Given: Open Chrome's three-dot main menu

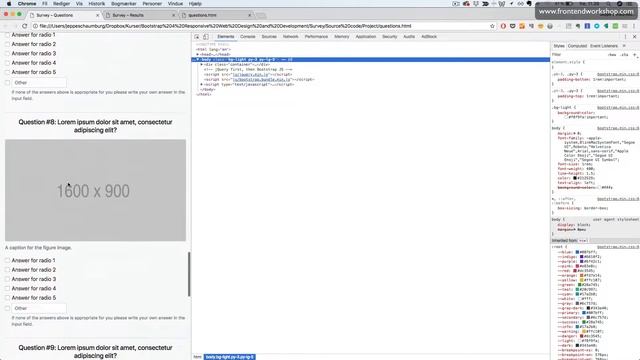Looking at the screenshot, I should [x=634, y=26].
